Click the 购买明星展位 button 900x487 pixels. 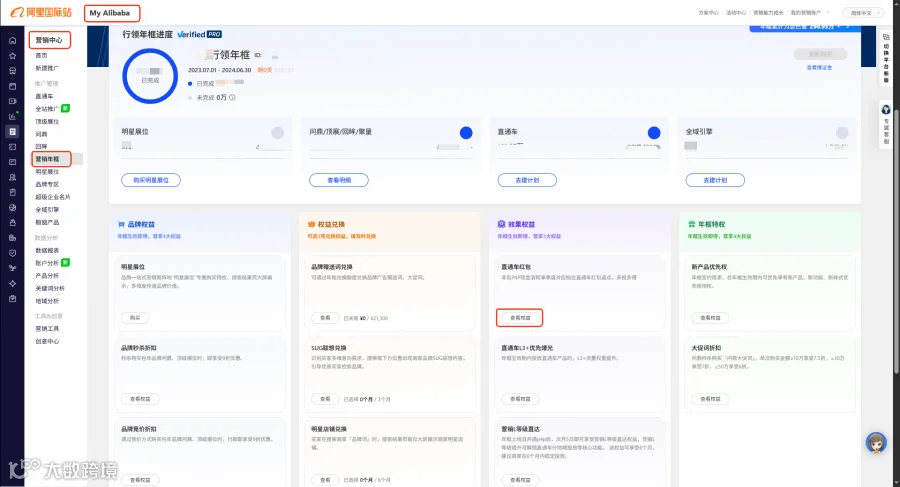151,180
